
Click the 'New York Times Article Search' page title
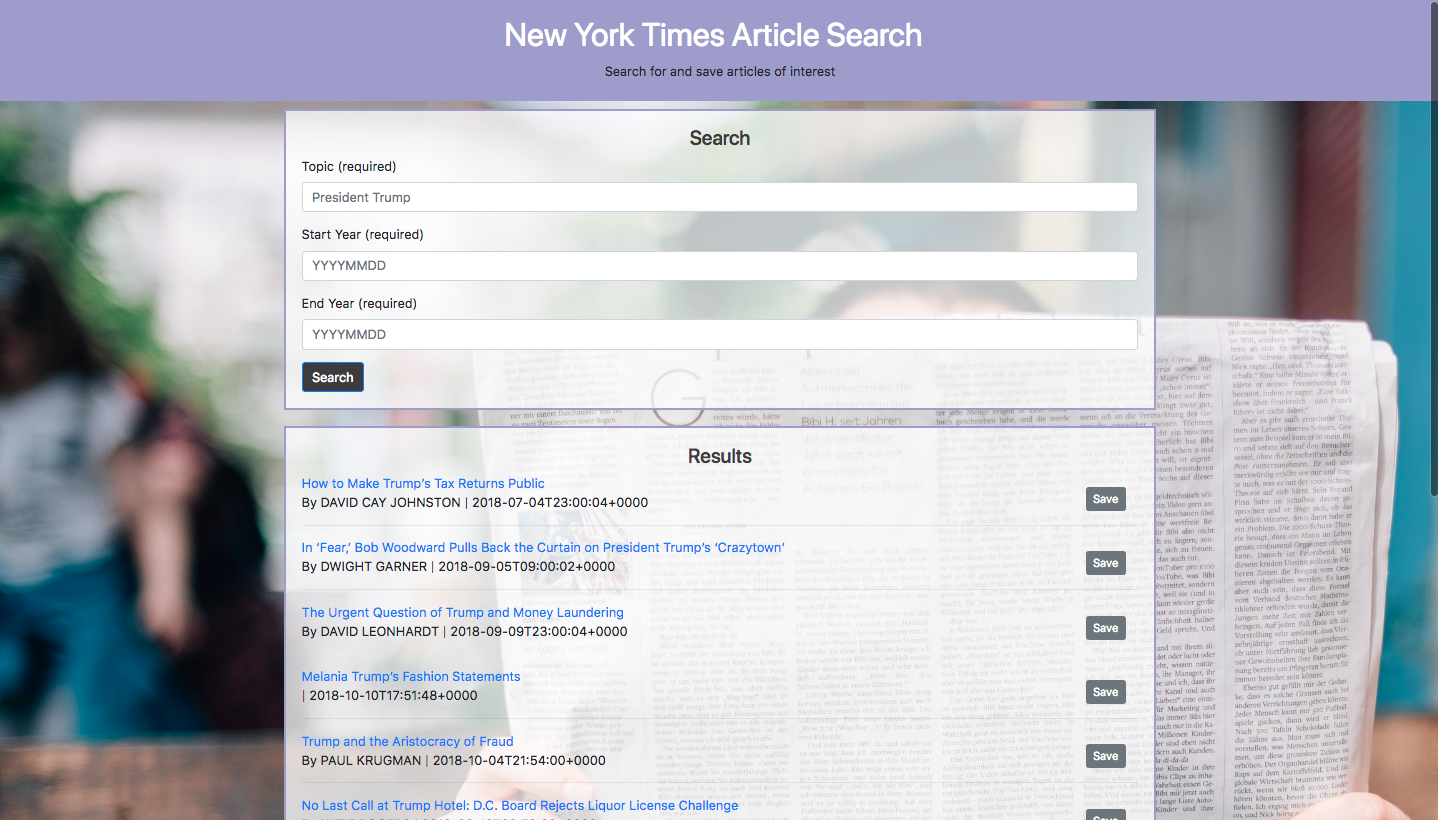[x=712, y=35]
